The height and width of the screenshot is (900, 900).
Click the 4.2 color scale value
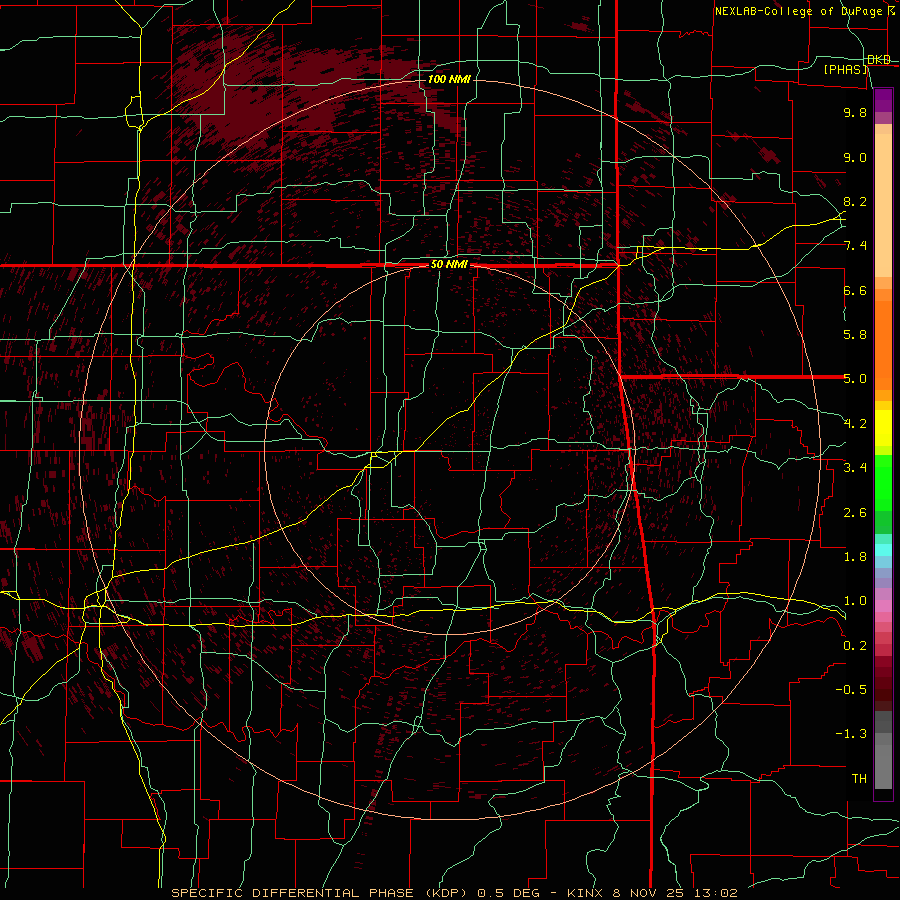point(855,424)
